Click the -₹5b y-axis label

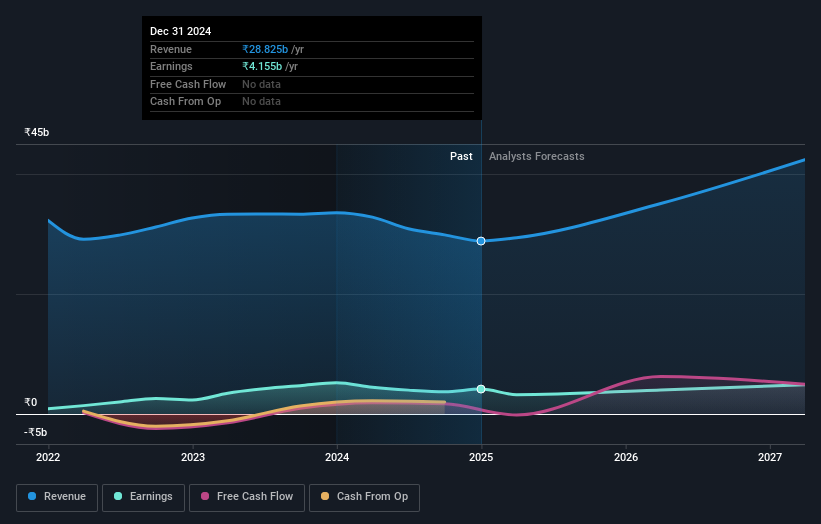[36, 432]
